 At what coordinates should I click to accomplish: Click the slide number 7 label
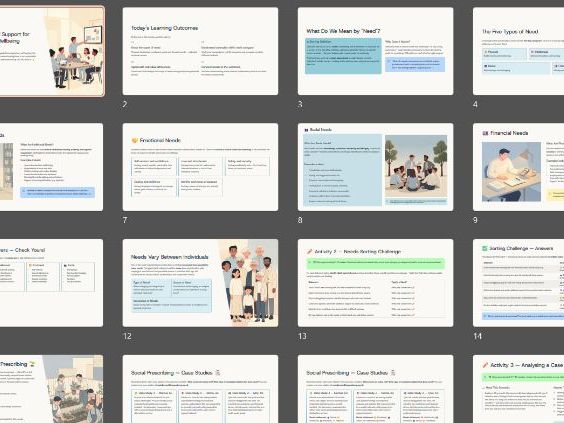click(125, 220)
